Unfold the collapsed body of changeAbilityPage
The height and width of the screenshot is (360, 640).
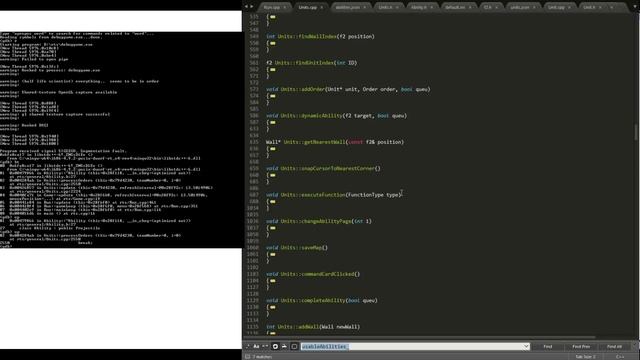(x=273, y=228)
